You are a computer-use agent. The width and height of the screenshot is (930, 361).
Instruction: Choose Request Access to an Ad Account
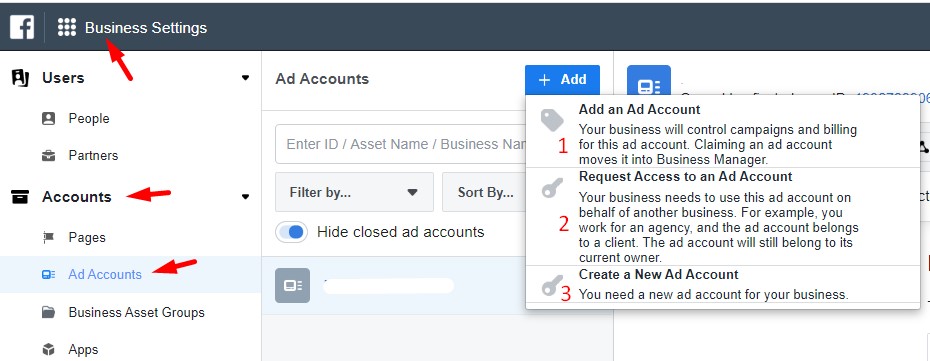tap(722, 217)
